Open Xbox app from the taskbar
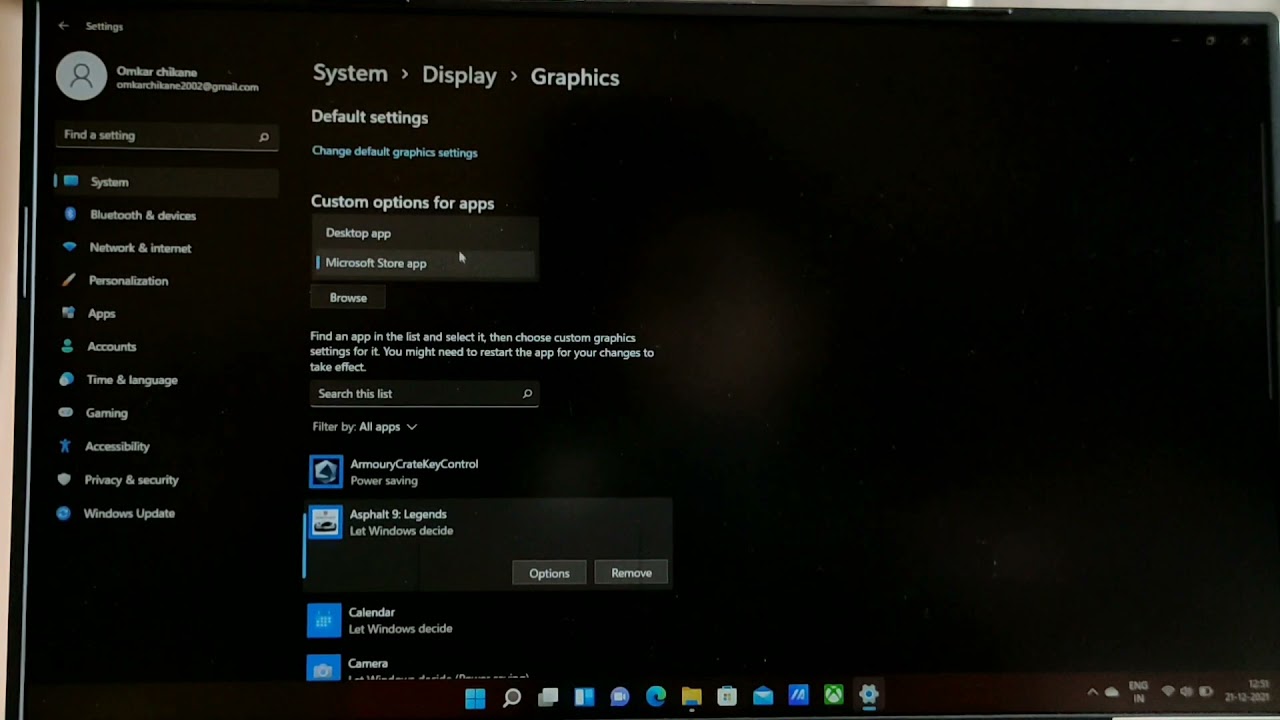Viewport: 1280px width, 720px height. [x=833, y=695]
